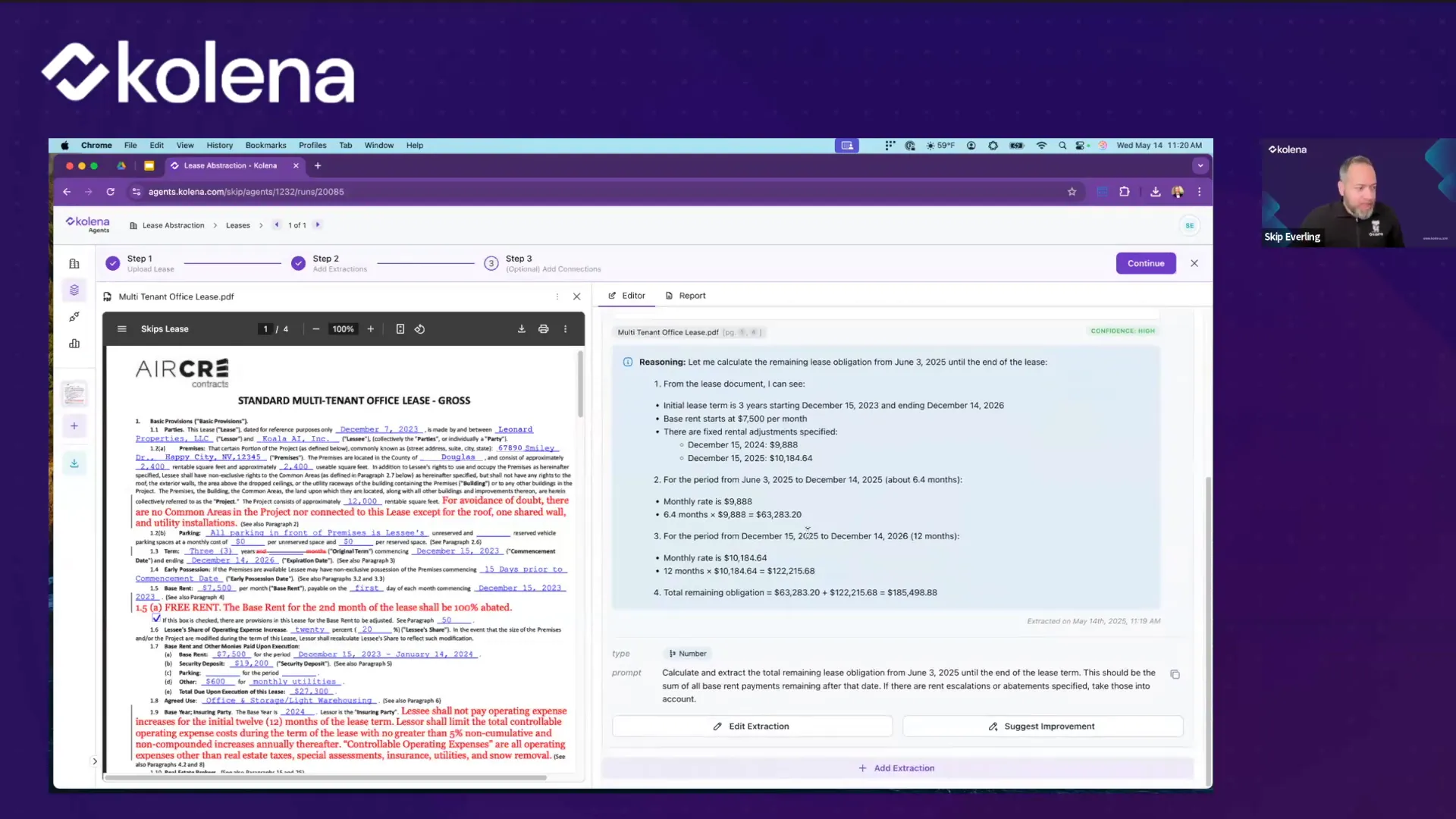Close the Multi Tenant Office Lease.pdf panel
The height and width of the screenshot is (819, 1456).
[x=577, y=297]
